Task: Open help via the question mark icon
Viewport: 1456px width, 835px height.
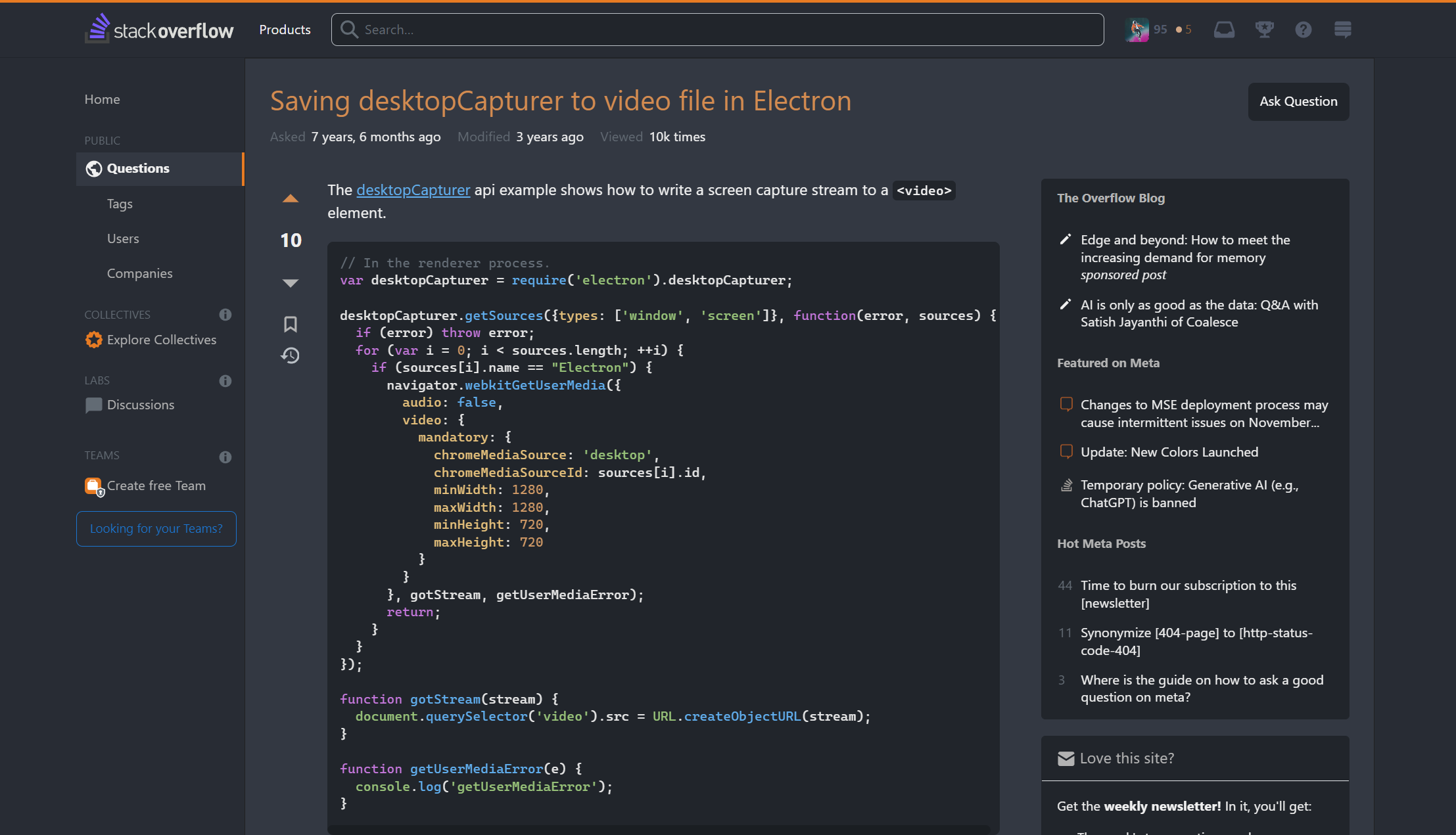Action: coord(1304,30)
